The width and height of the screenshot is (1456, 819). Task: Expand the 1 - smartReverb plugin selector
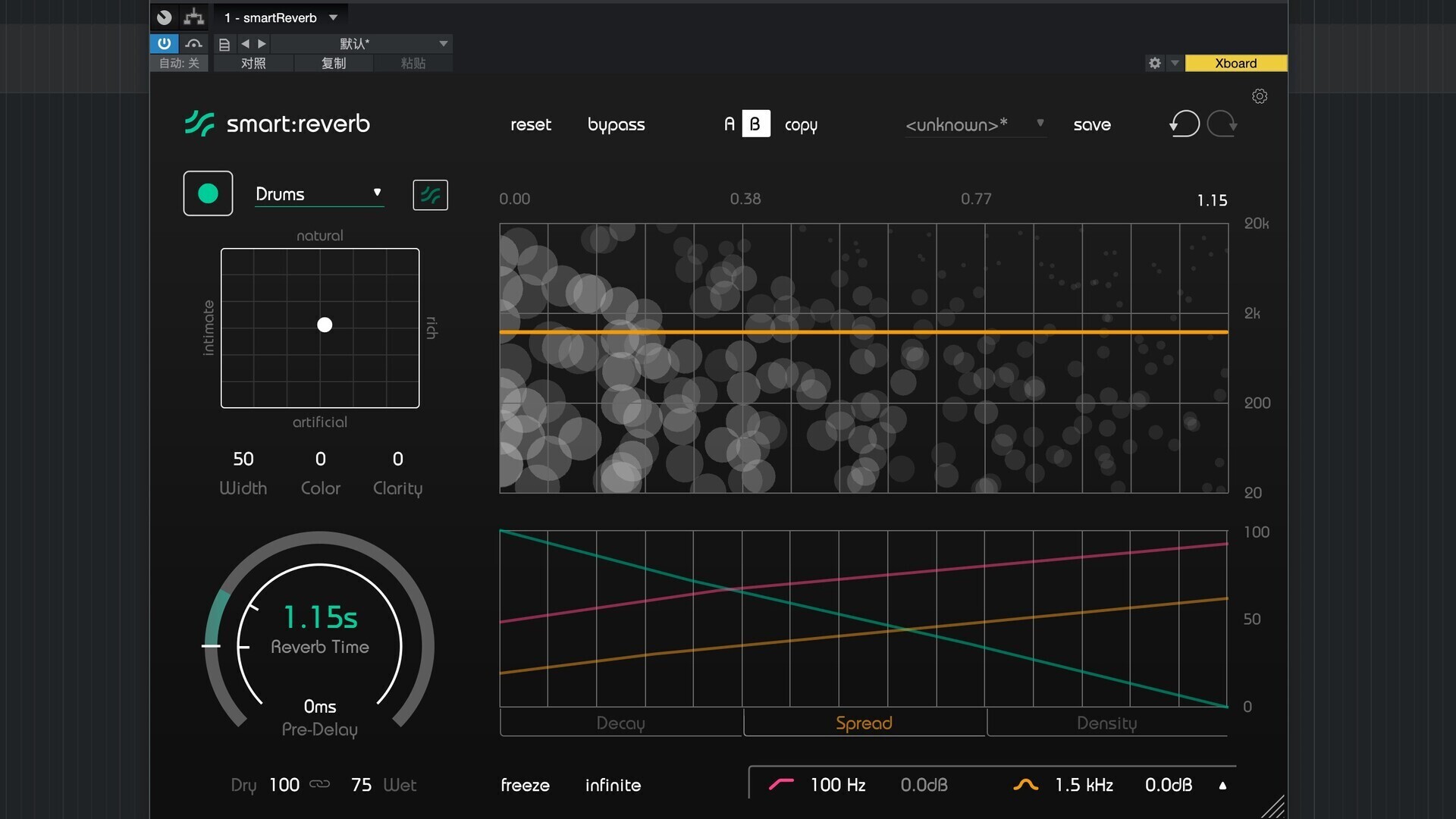coord(281,17)
